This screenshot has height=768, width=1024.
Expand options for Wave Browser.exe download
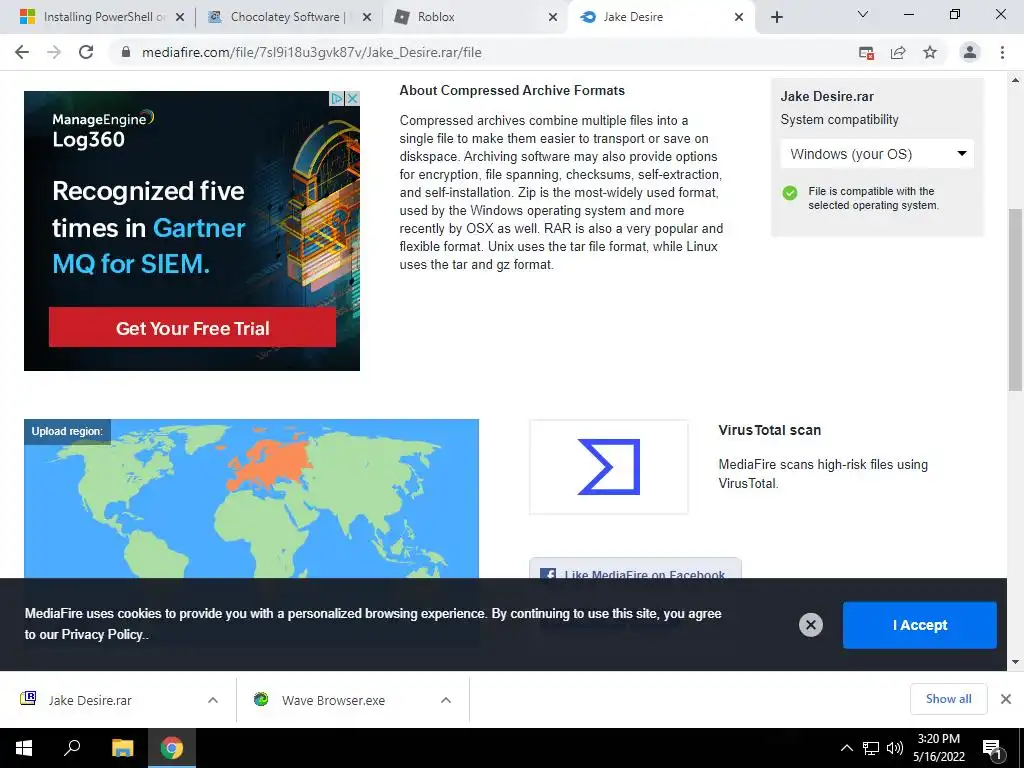446,700
